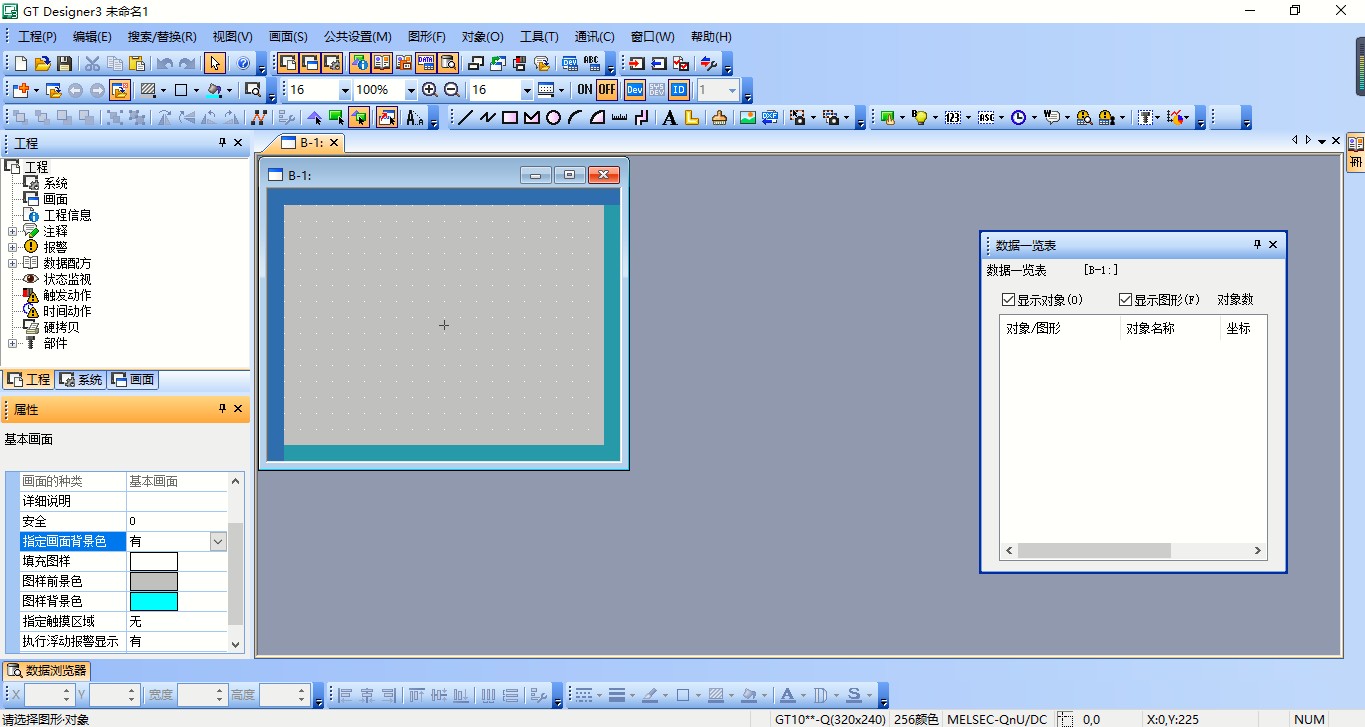Select the scale (ruler) drawing tool

point(620,118)
